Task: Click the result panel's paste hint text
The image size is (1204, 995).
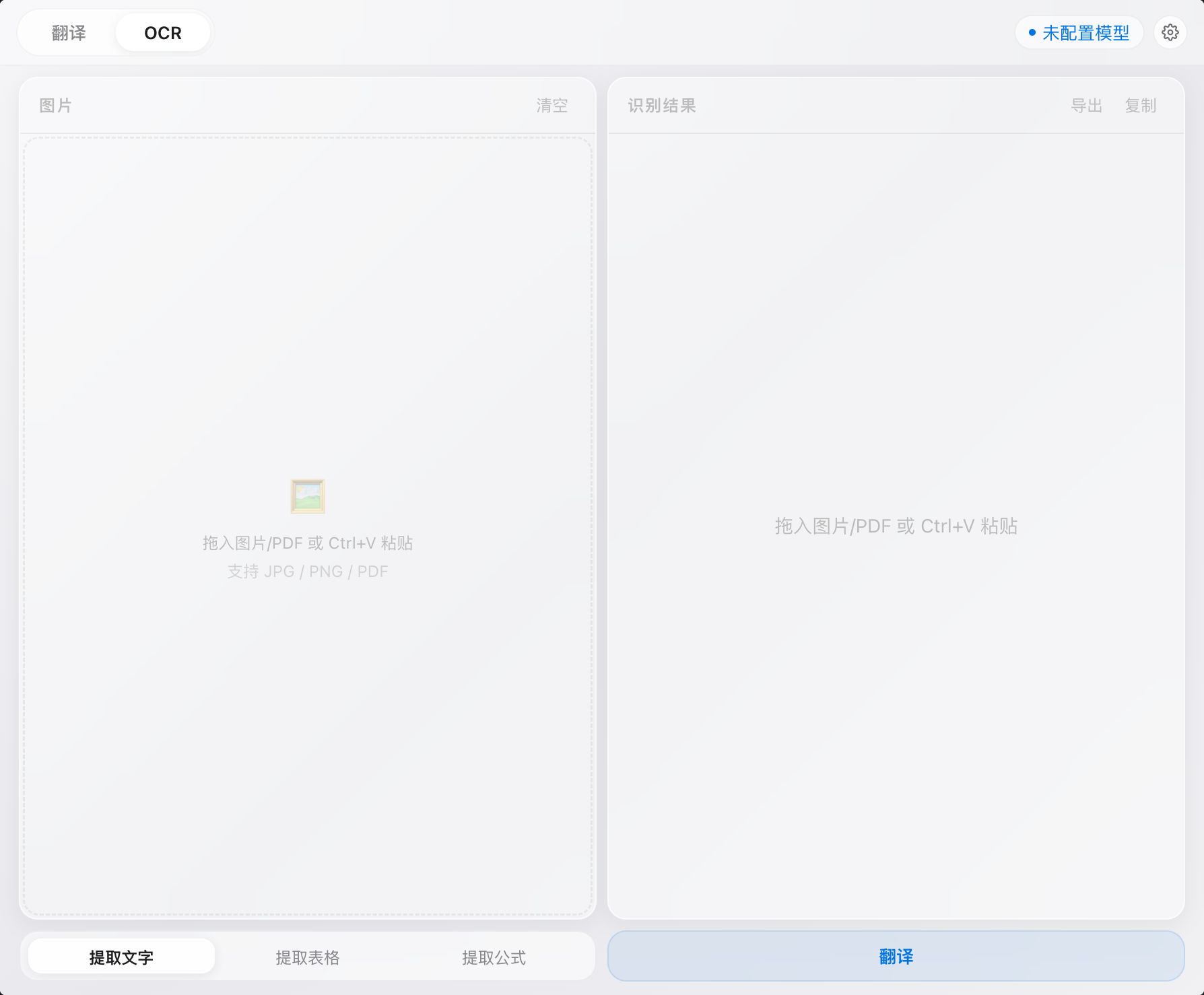Action: [896, 526]
